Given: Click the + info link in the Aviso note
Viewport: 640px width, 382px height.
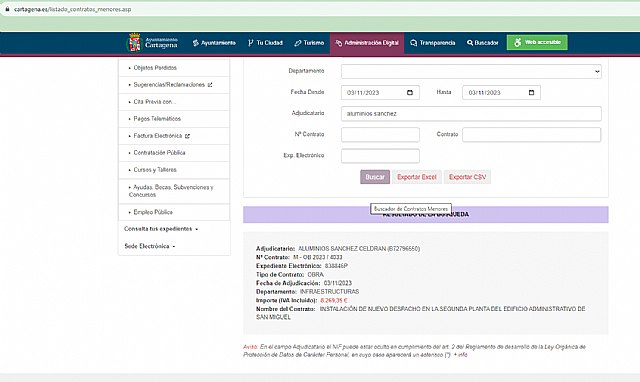Looking at the screenshot, I should 461,355.
